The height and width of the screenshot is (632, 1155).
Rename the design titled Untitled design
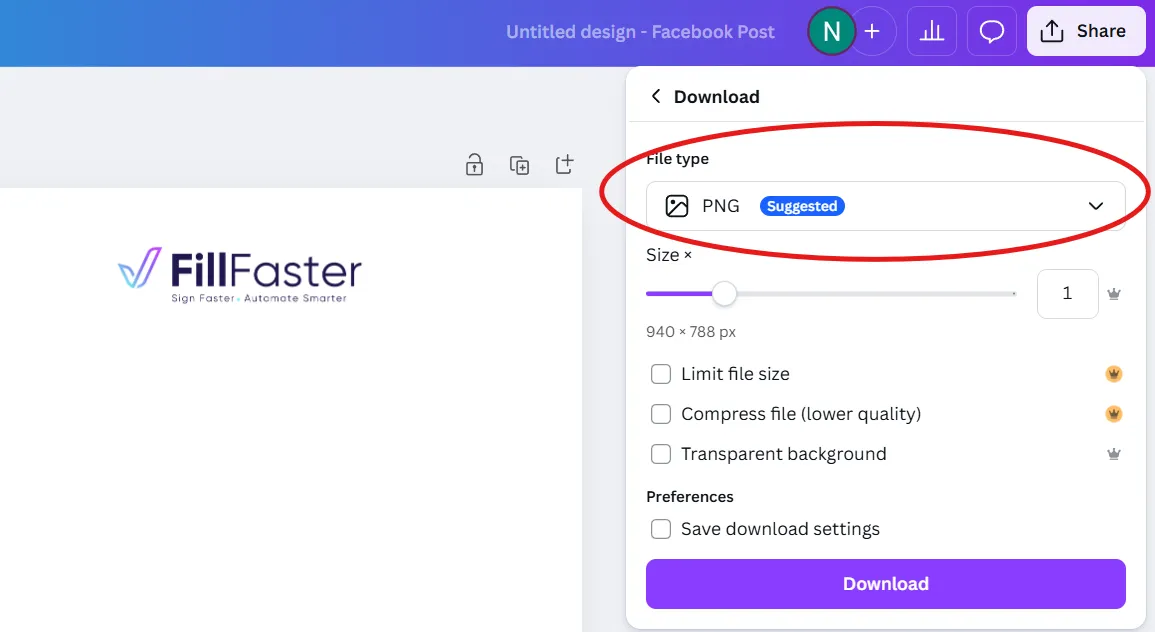point(640,31)
